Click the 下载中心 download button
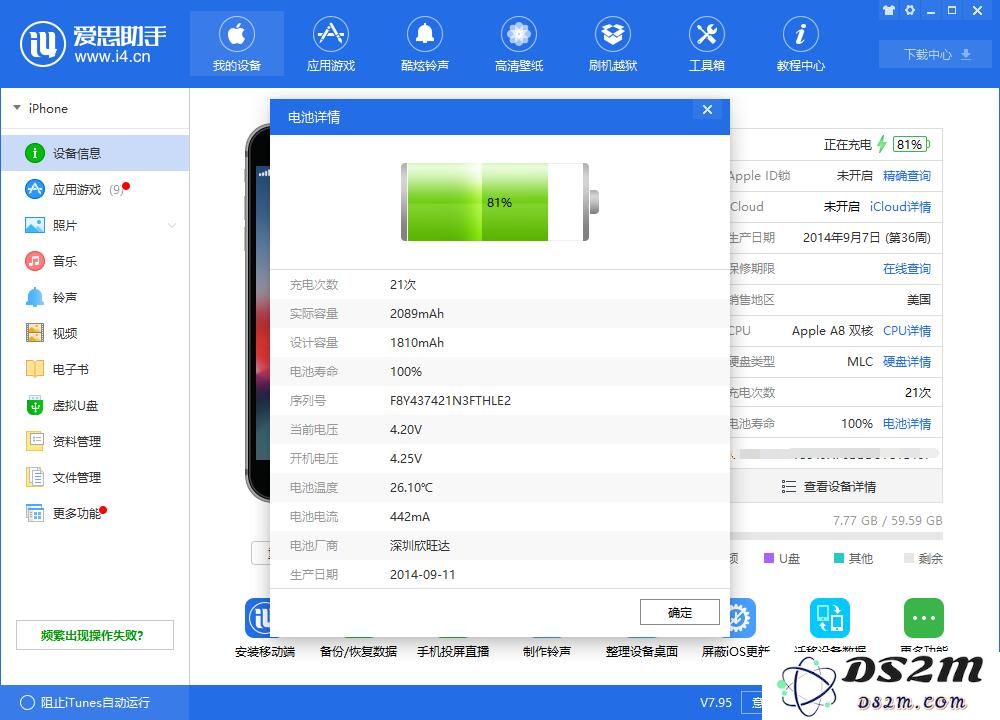This screenshot has height=720, width=1000. [936, 54]
